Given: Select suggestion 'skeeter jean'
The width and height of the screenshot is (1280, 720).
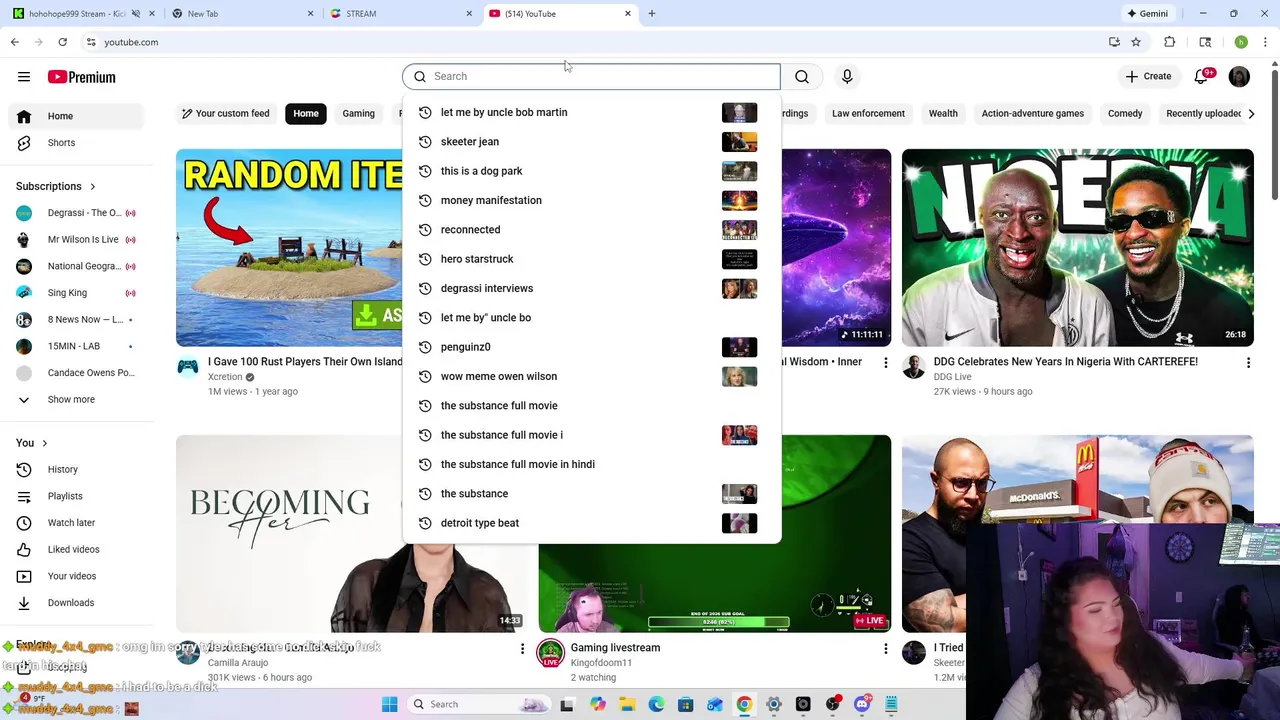Looking at the screenshot, I should pyautogui.click(x=591, y=141).
